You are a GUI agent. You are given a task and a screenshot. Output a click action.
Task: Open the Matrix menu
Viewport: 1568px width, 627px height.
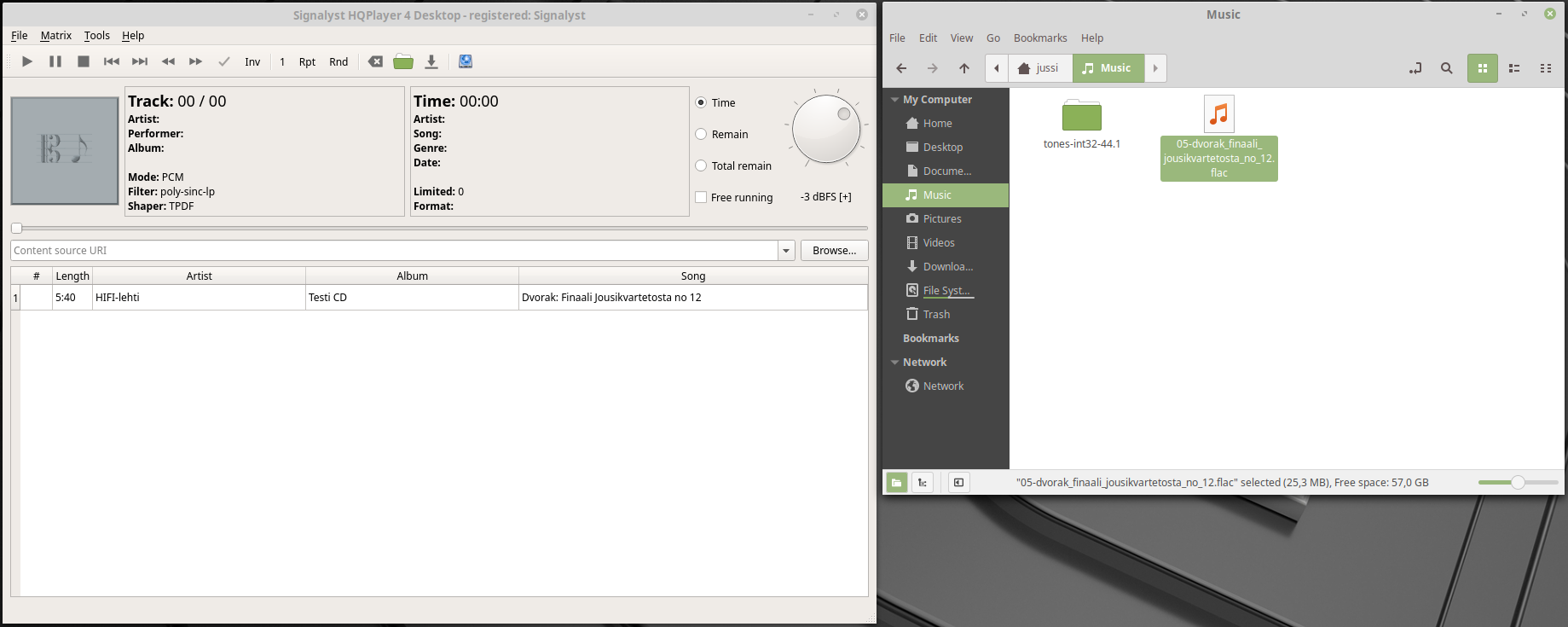[55, 36]
